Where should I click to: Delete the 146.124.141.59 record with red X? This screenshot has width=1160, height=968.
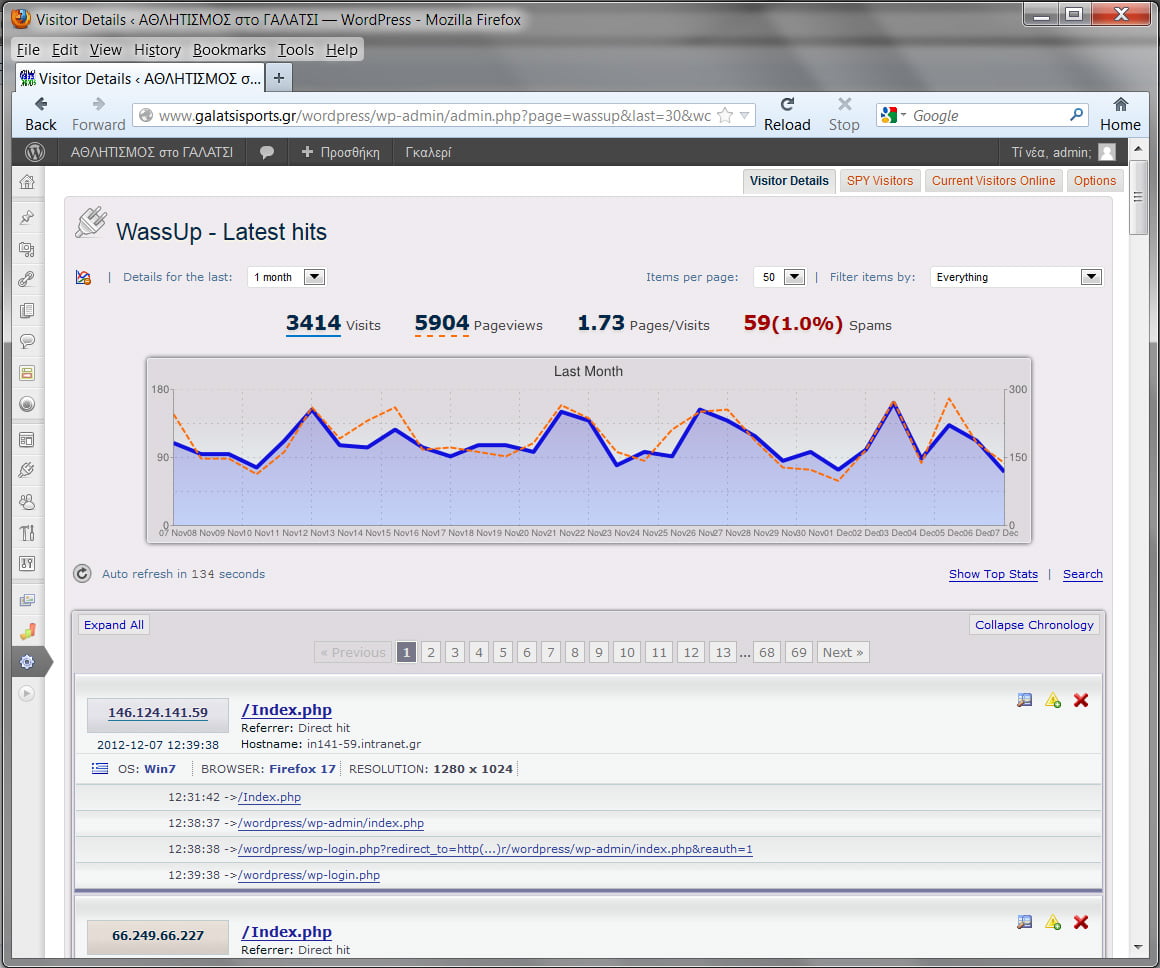1081,700
